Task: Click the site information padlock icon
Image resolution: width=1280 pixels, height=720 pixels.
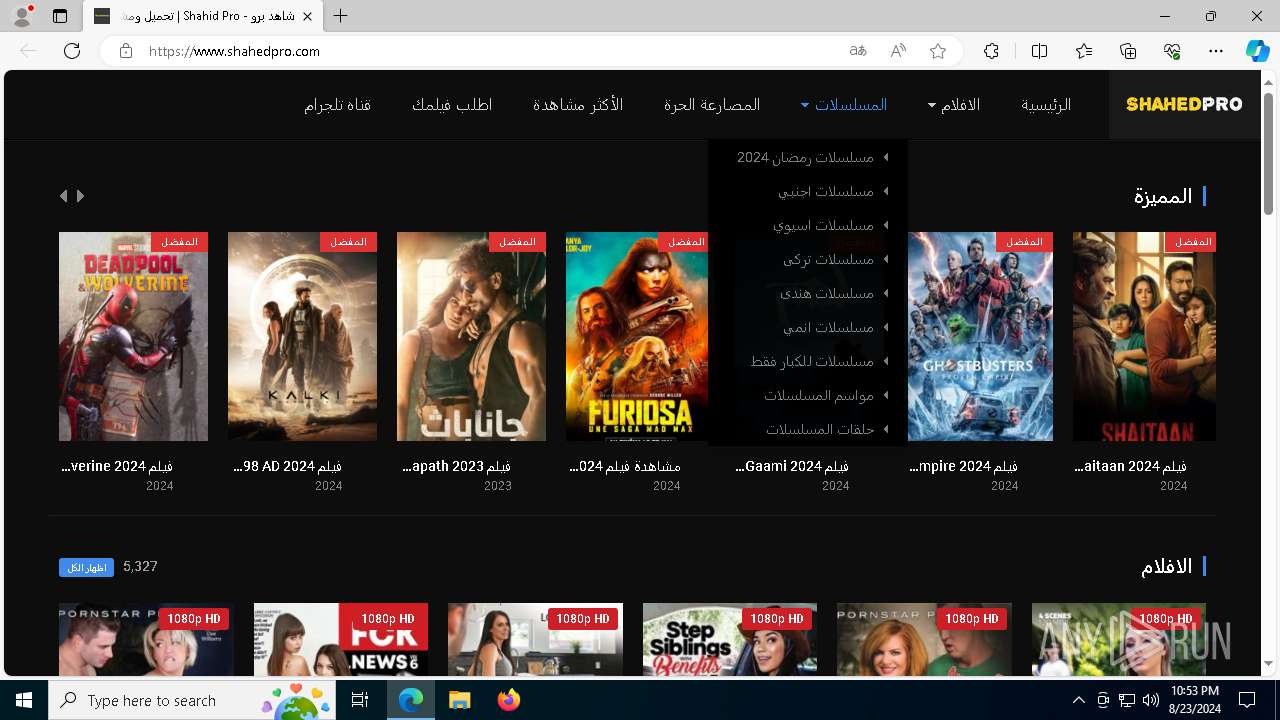Action: point(126,51)
